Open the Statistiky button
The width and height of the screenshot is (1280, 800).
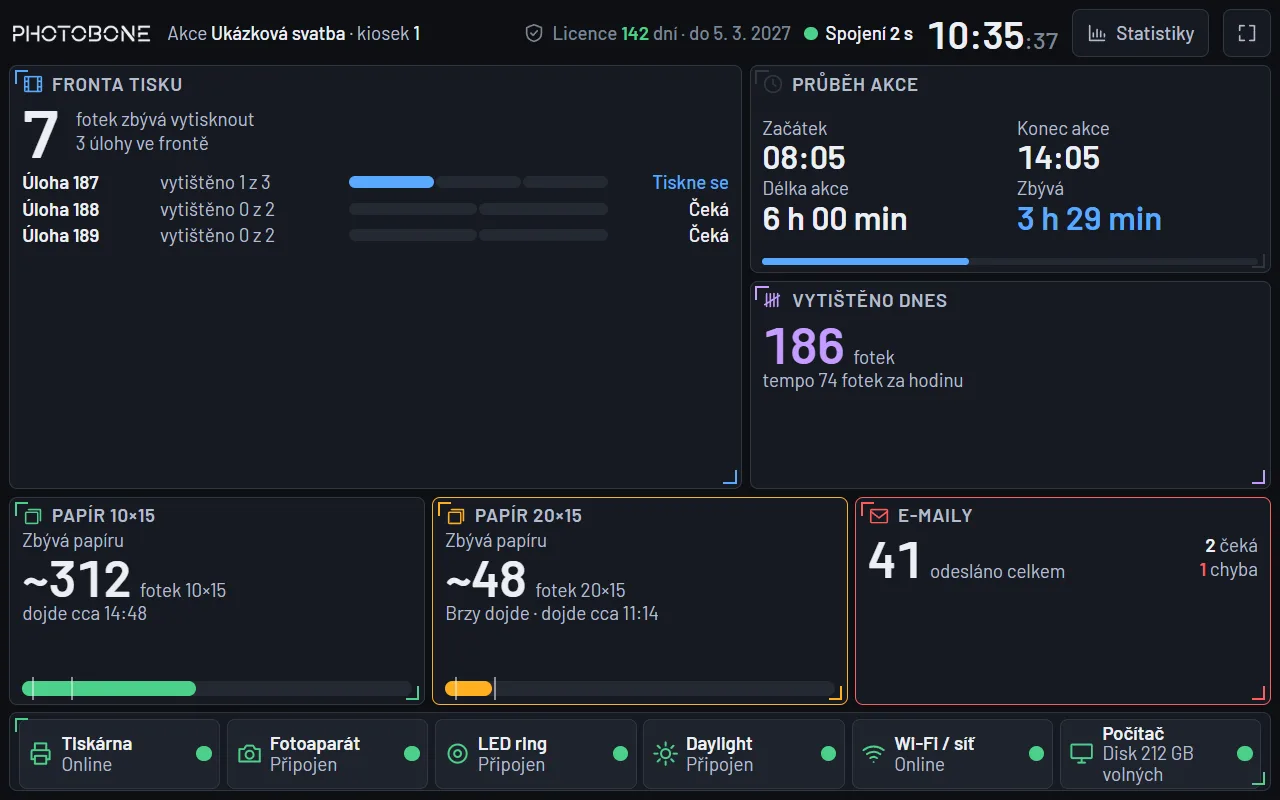[1140, 33]
